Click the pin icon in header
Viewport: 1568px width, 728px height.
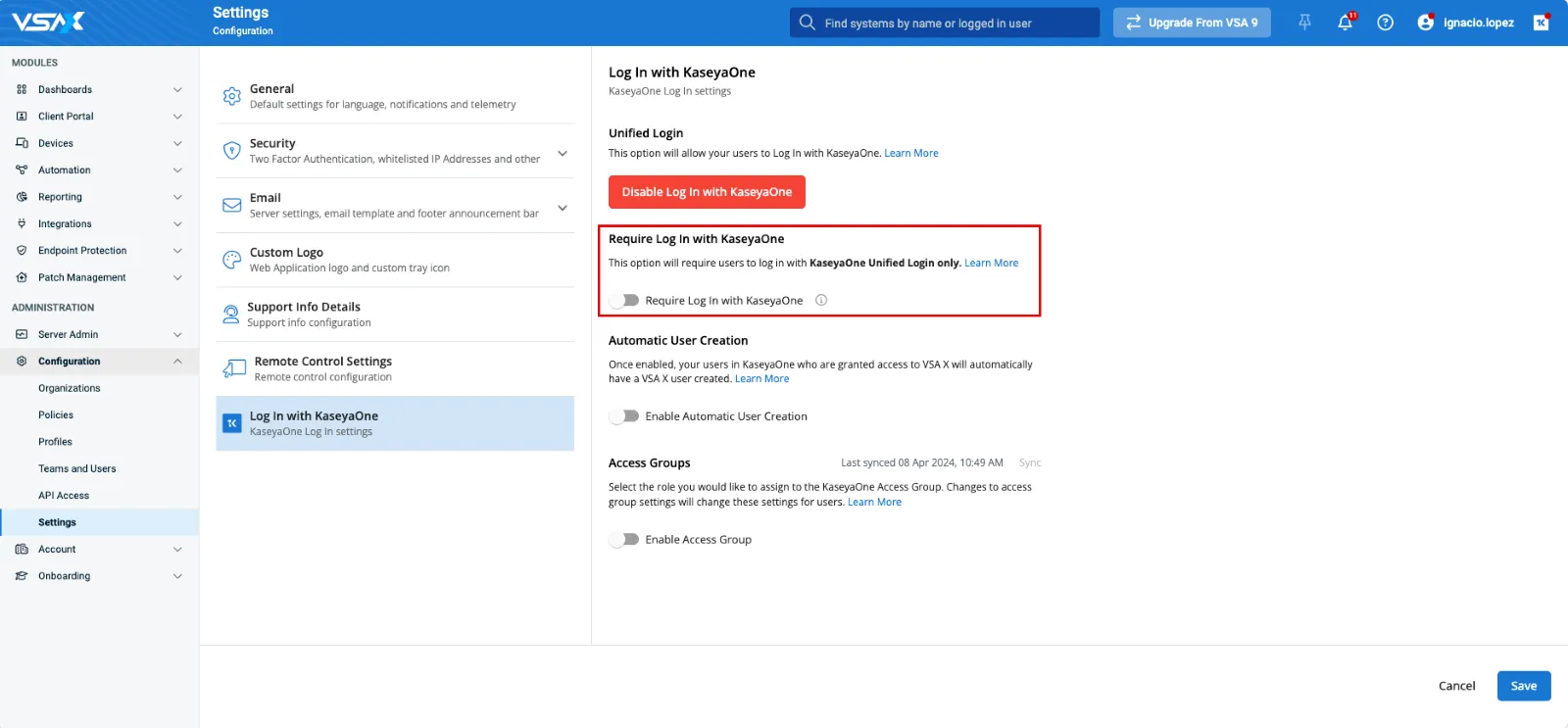click(x=1304, y=23)
